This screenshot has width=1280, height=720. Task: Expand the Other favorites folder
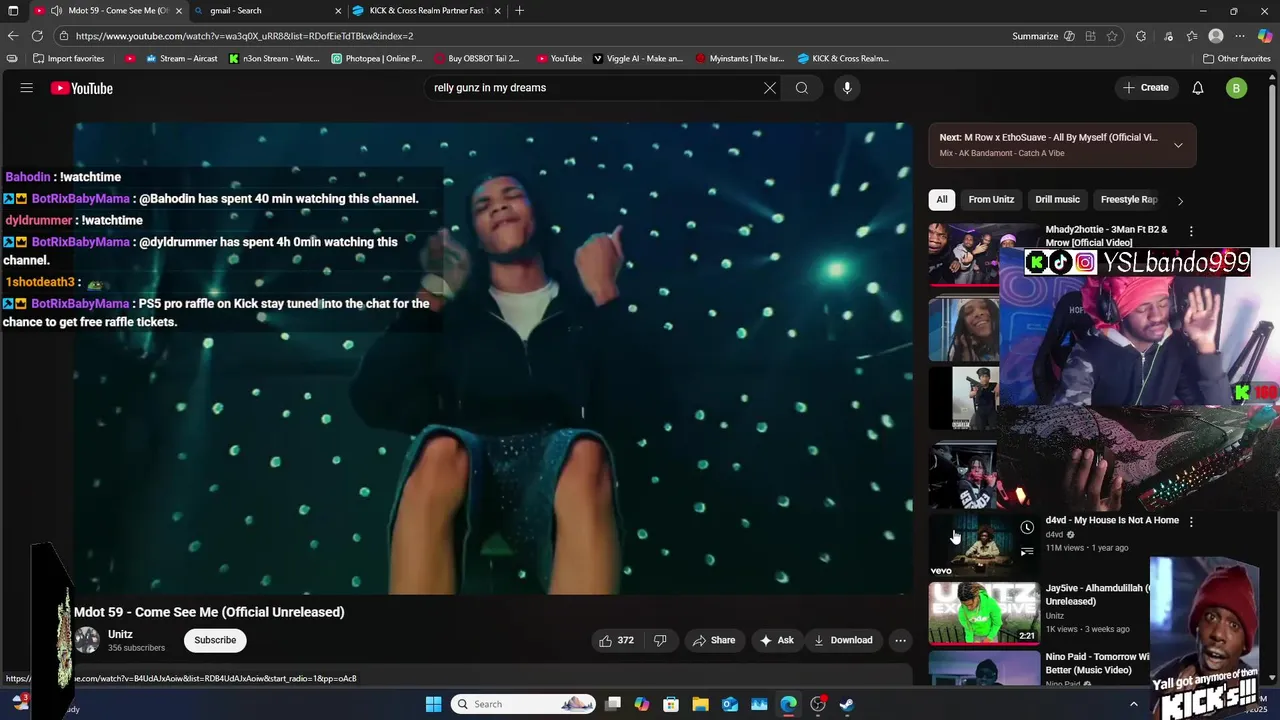[x=1236, y=58]
